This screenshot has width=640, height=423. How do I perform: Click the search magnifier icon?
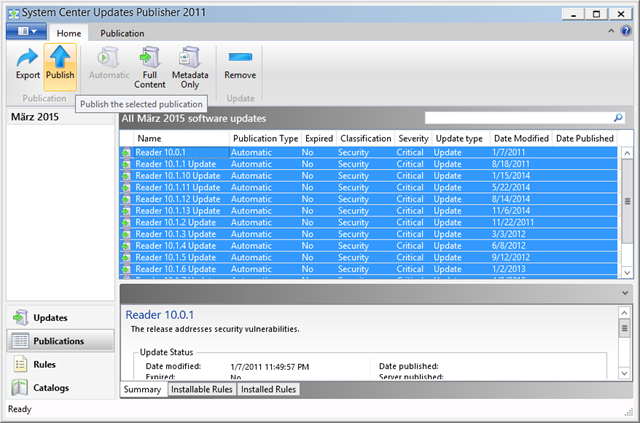click(618, 118)
